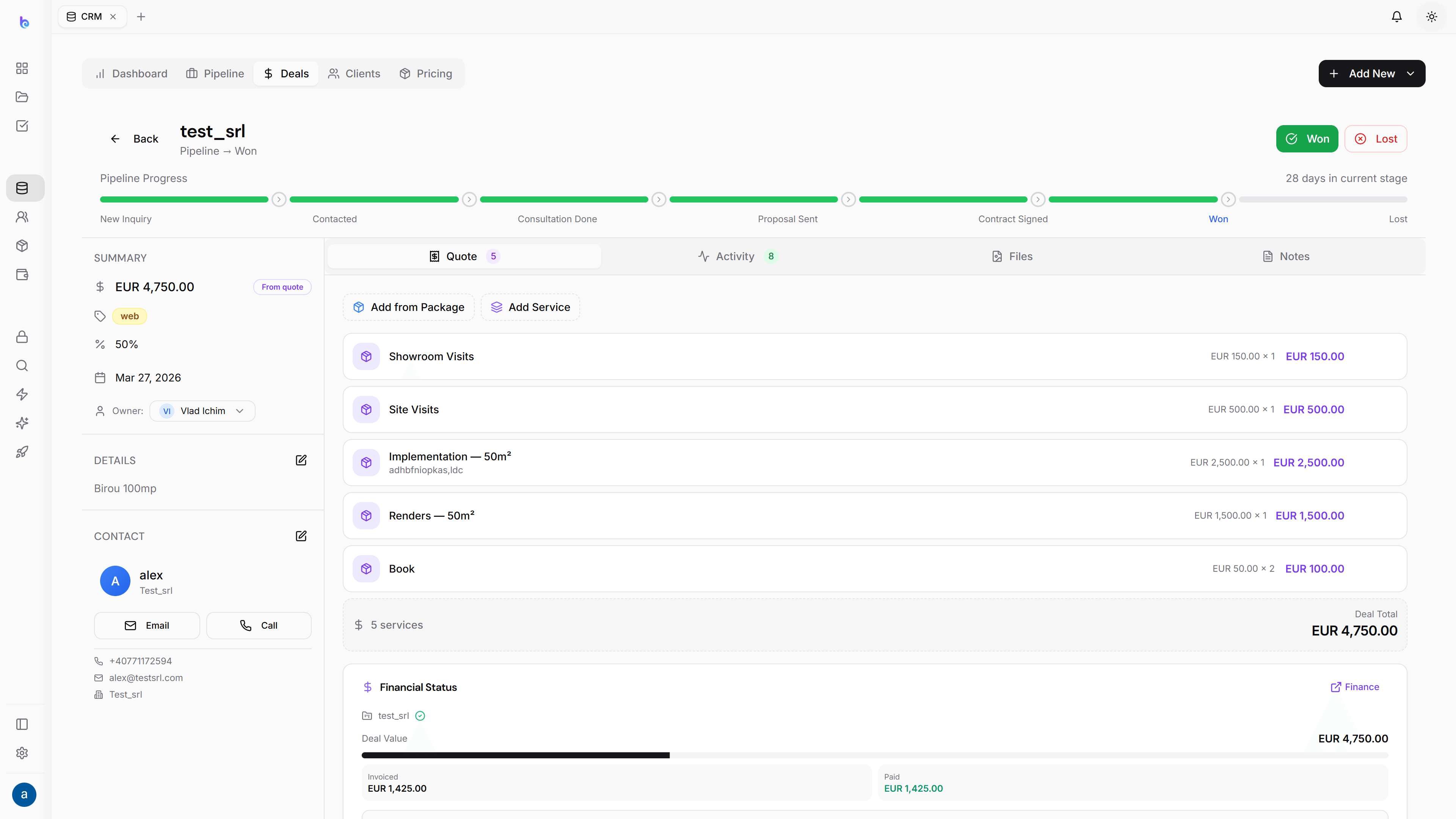Open the Owner Vlad Ichim dropdown

(x=202, y=411)
